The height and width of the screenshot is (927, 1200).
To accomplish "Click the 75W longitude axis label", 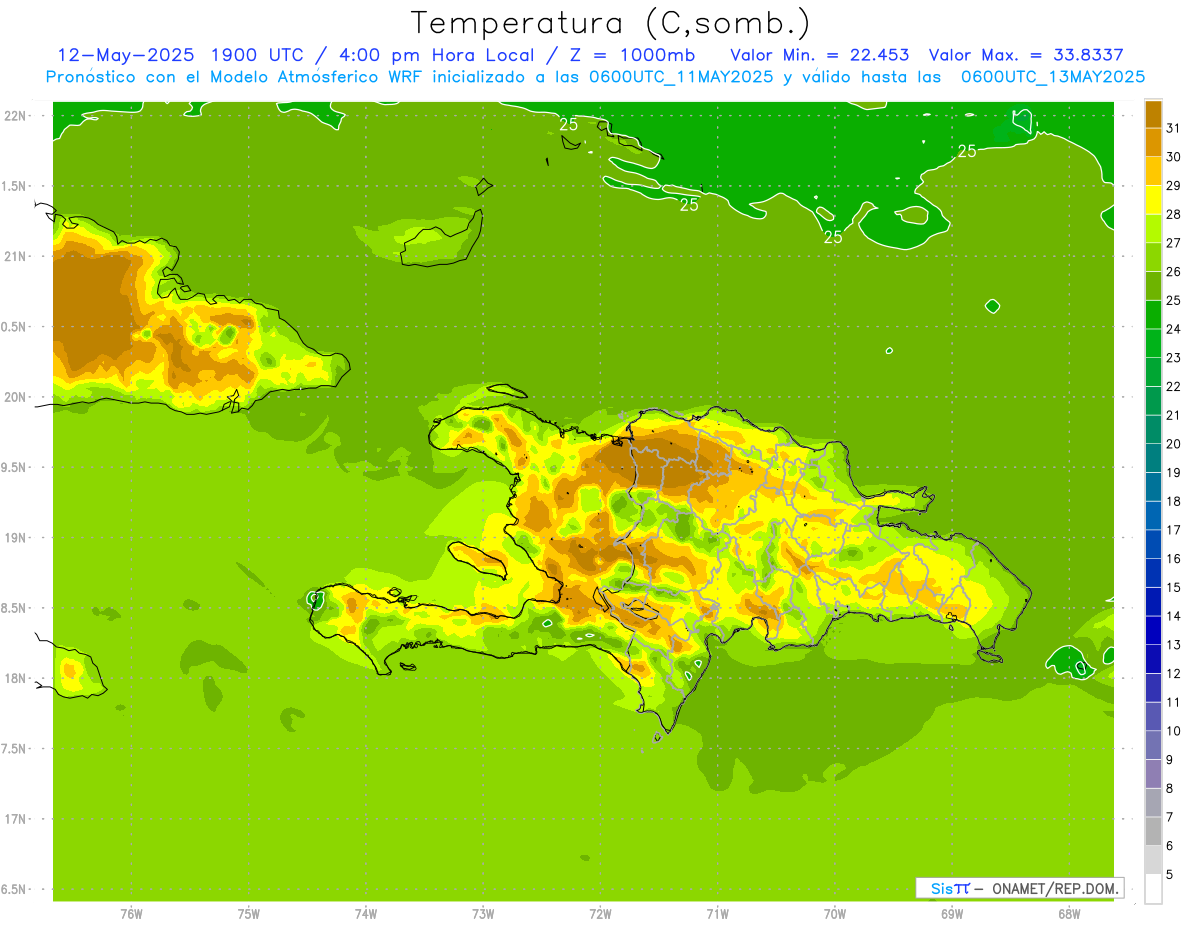I will [x=249, y=914].
